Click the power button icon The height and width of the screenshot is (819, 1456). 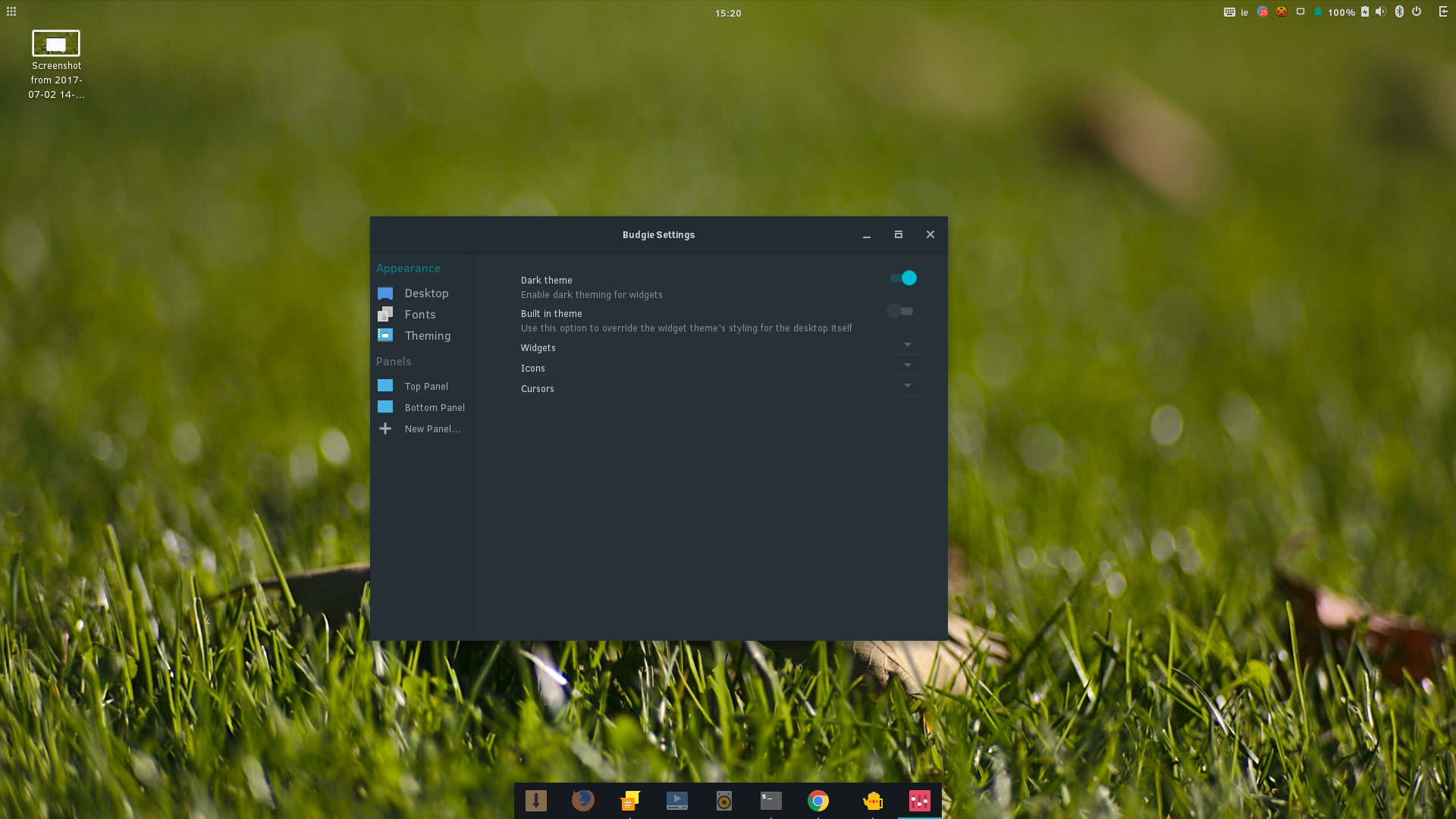(1417, 11)
